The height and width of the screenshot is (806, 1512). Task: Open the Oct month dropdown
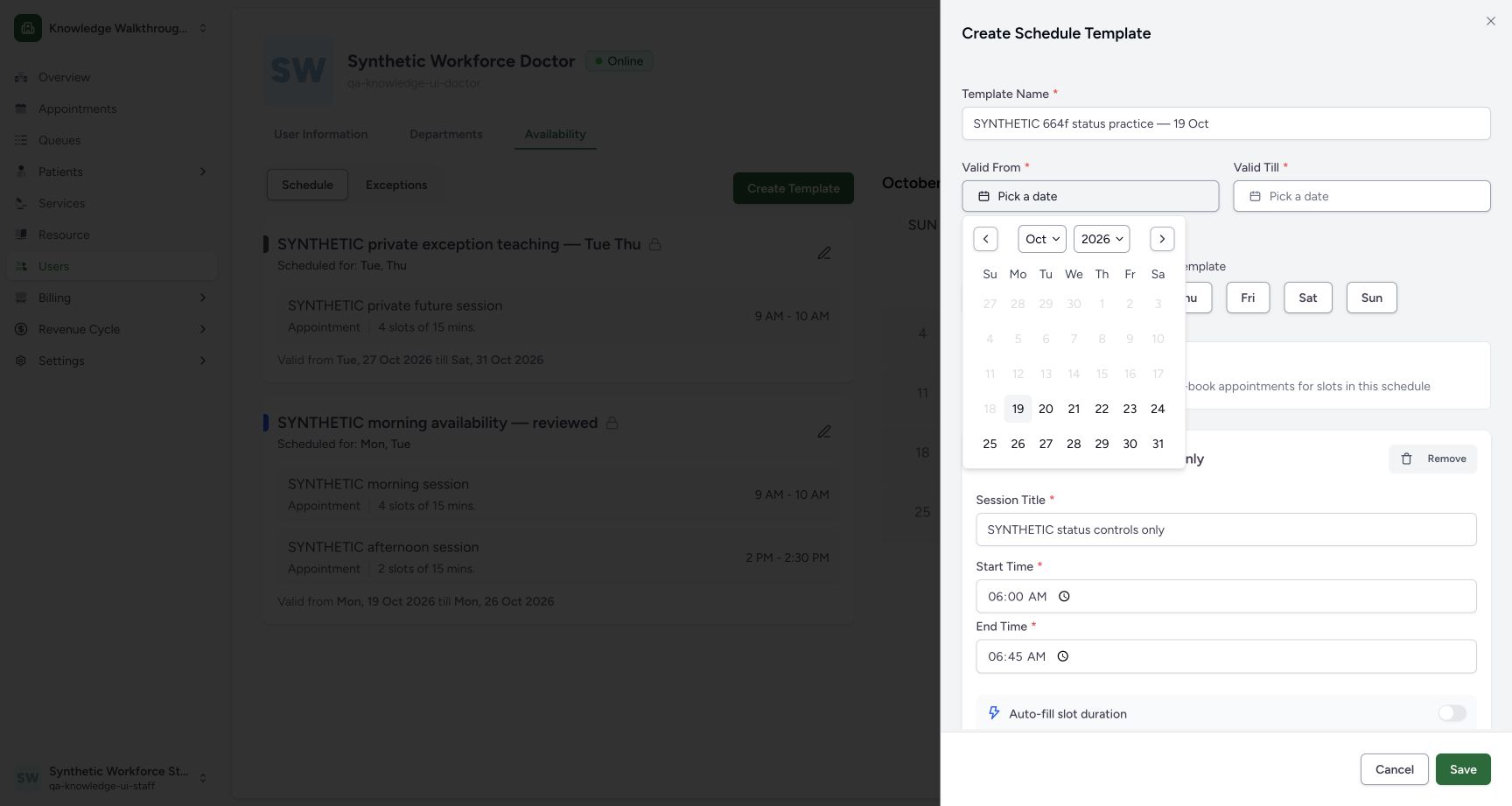pyautogui.click(x=1042, y=239)
